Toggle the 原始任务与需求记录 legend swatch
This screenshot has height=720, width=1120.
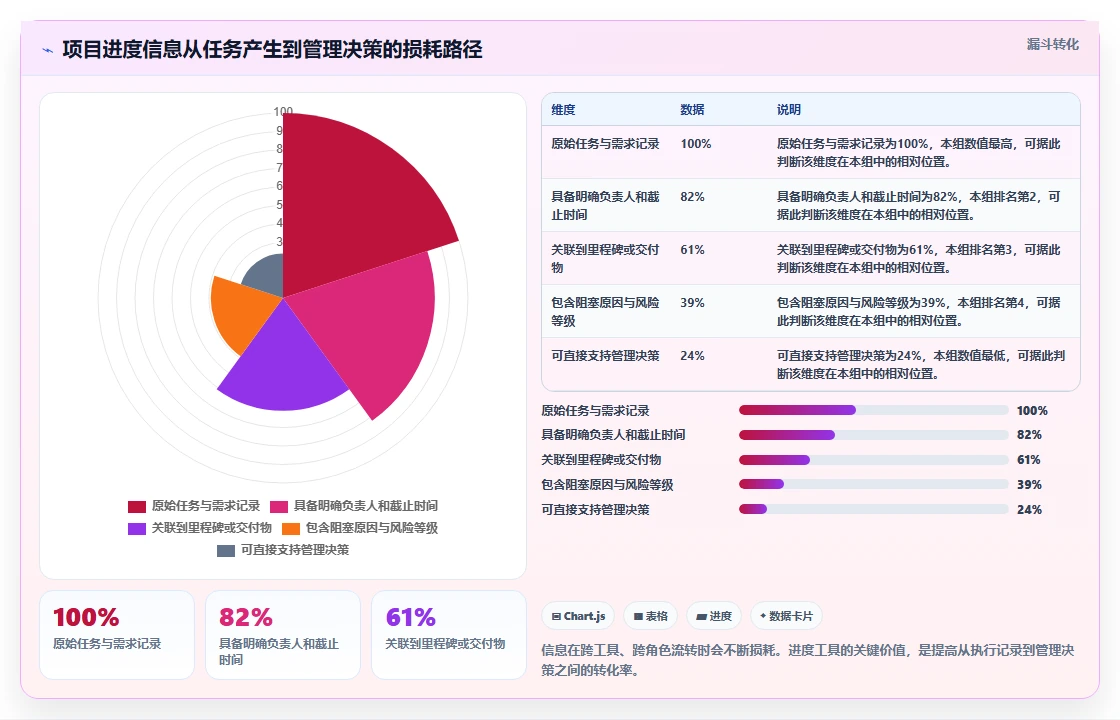[136, 506]
